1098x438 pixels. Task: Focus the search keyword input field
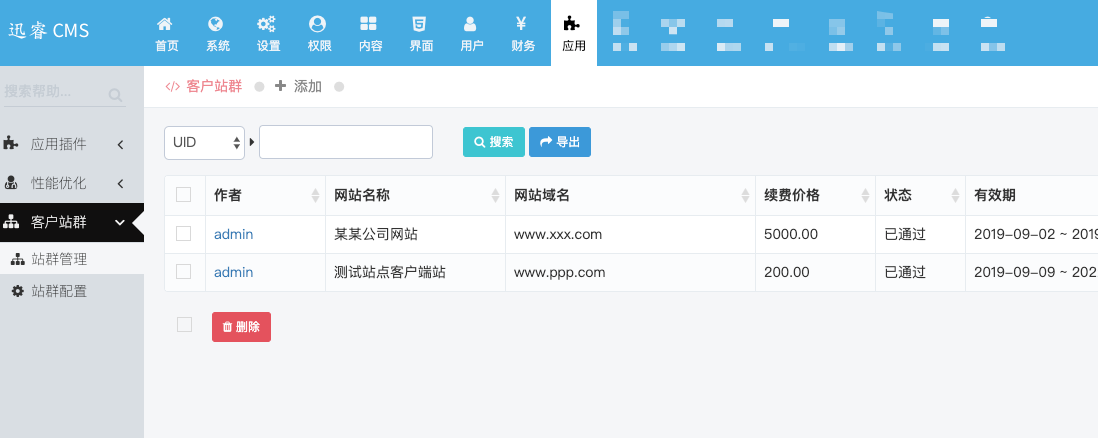point(346,142)
